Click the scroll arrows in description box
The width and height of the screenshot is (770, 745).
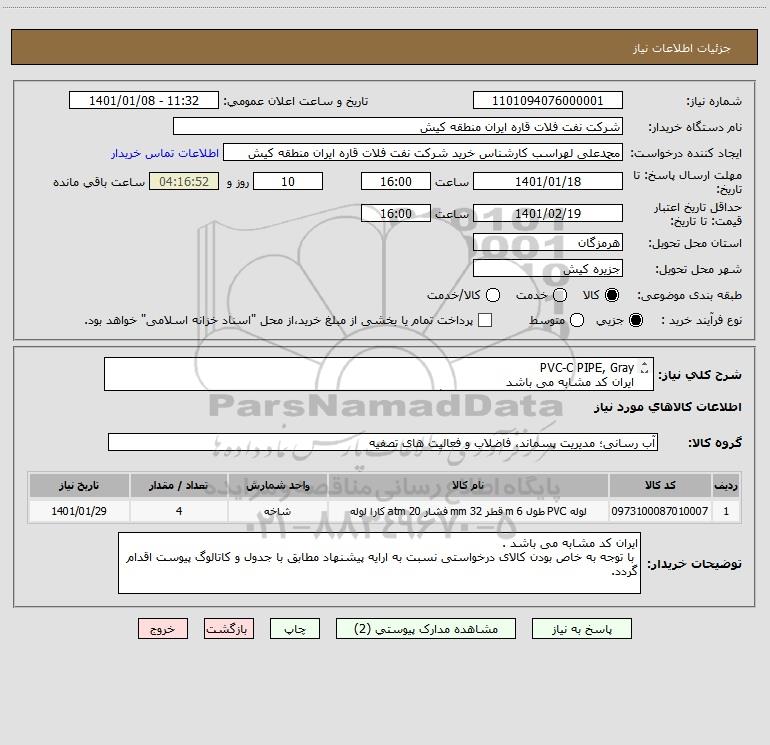[x=644, y=367]
